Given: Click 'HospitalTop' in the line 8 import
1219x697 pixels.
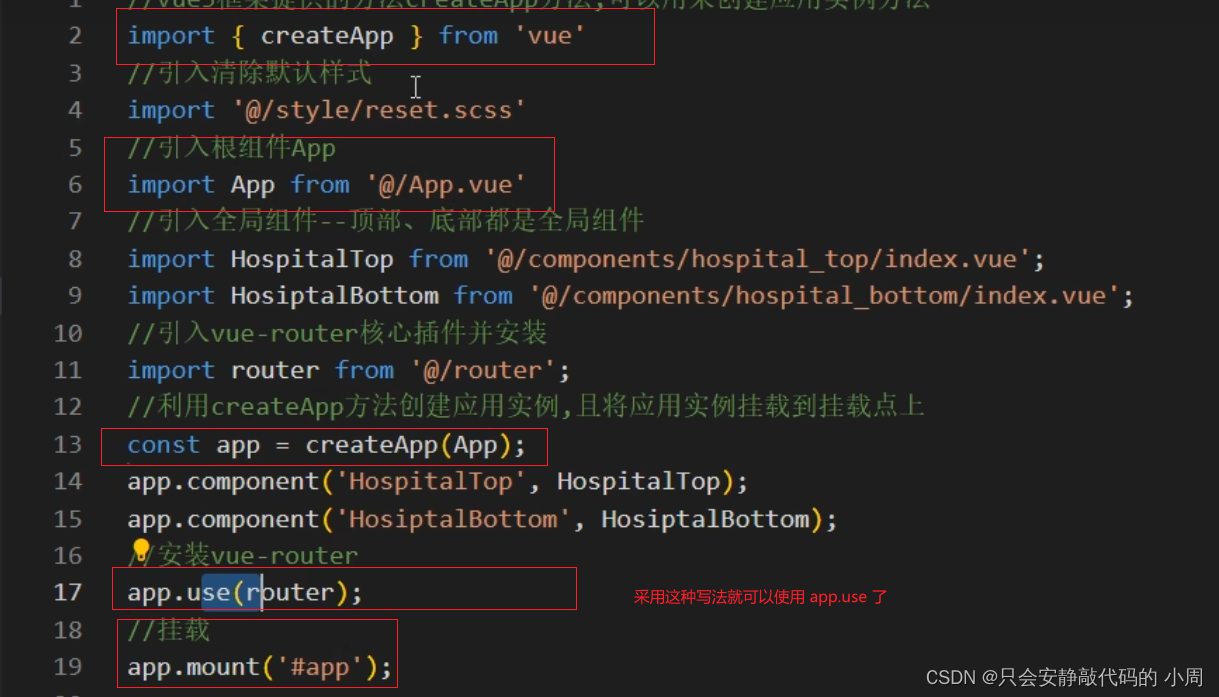Looking at the screenshot, I should pos(312,260).
